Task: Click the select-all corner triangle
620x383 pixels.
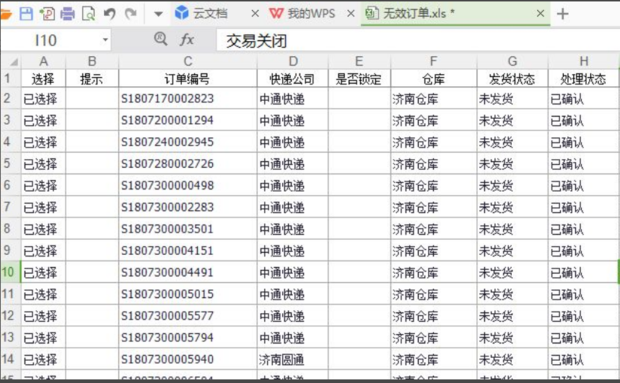Action: click(14, 62)
